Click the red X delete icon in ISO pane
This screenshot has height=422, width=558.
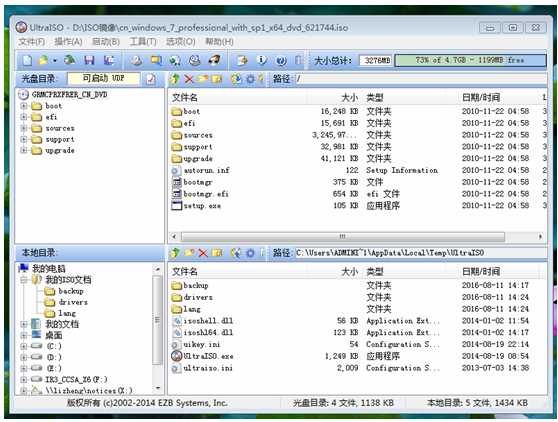click(189, 79)
